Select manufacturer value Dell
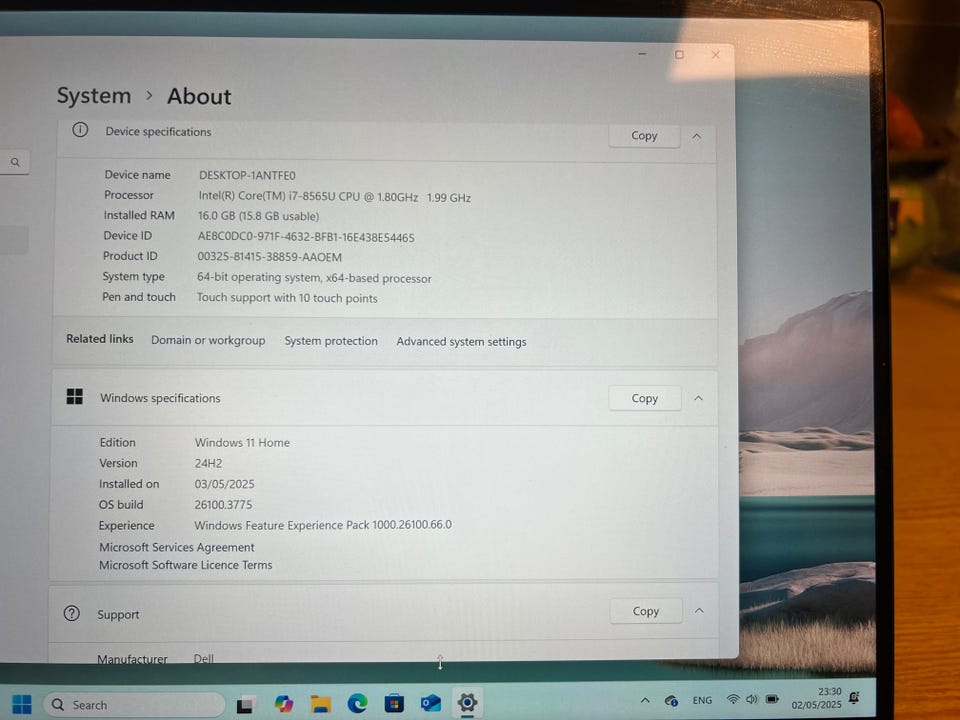960x720 pixels. [x=203, y=658]
